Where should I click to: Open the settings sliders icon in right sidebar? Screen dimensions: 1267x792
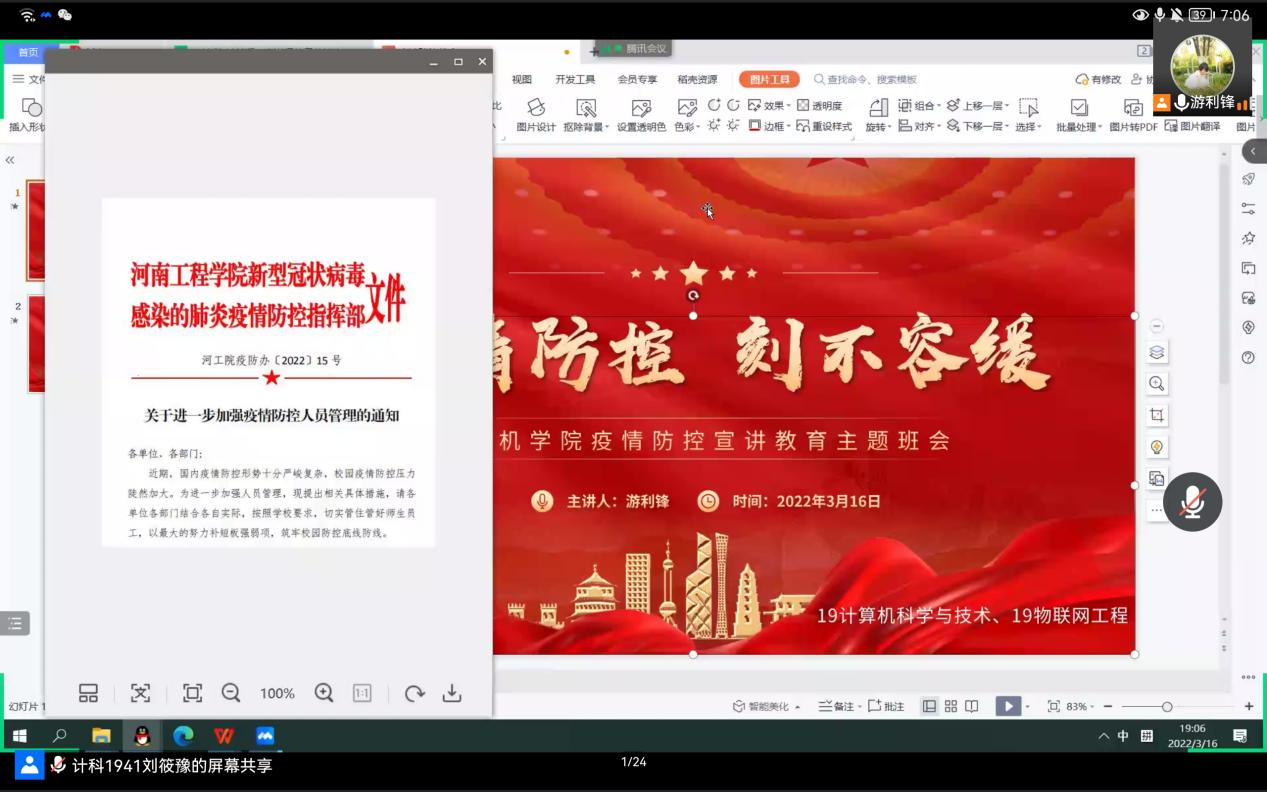coord(1248,209)
